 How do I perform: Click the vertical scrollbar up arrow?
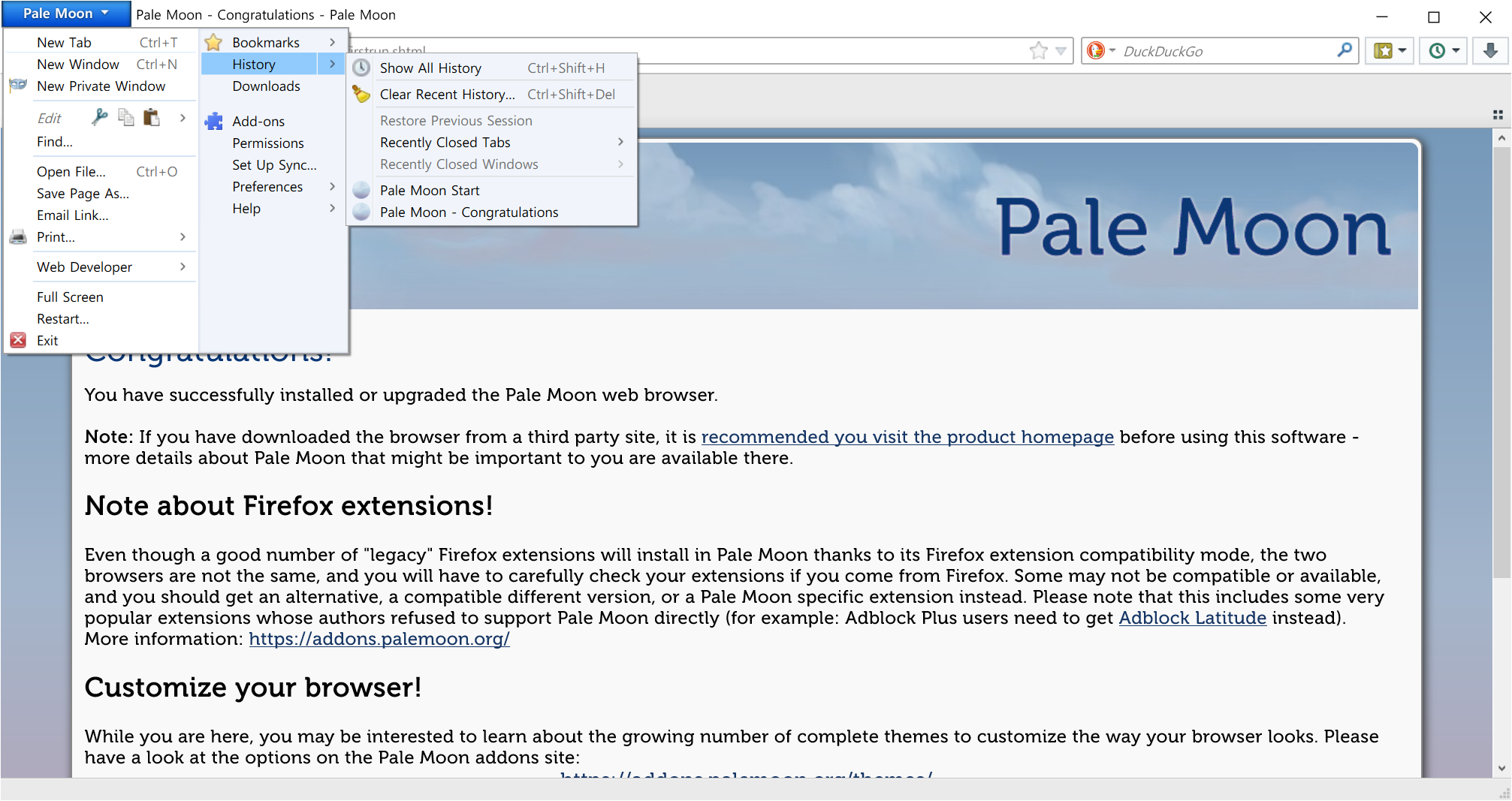1501,137
